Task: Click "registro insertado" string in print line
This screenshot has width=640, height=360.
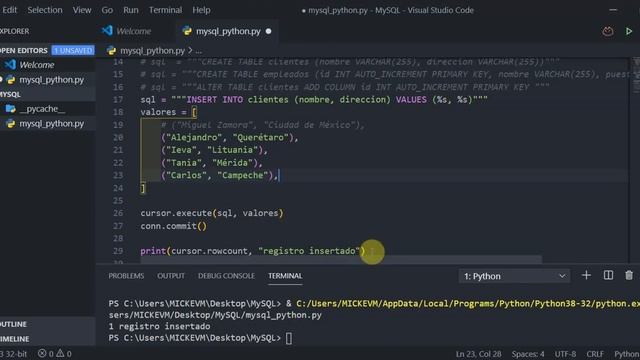Action: (x=309, y=251)
